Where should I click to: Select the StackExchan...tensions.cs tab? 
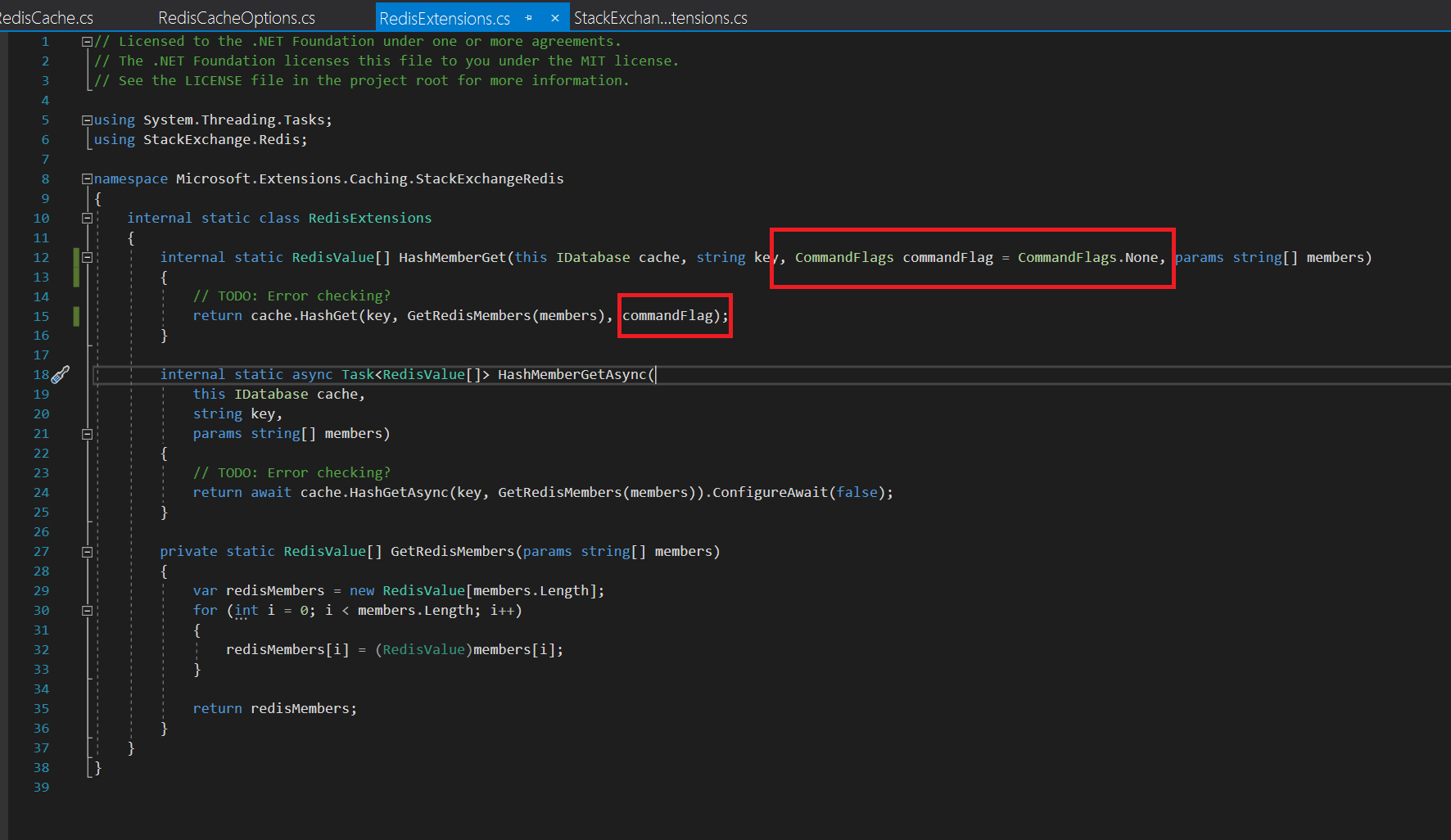pyautogui.click(x=661, y=16)
